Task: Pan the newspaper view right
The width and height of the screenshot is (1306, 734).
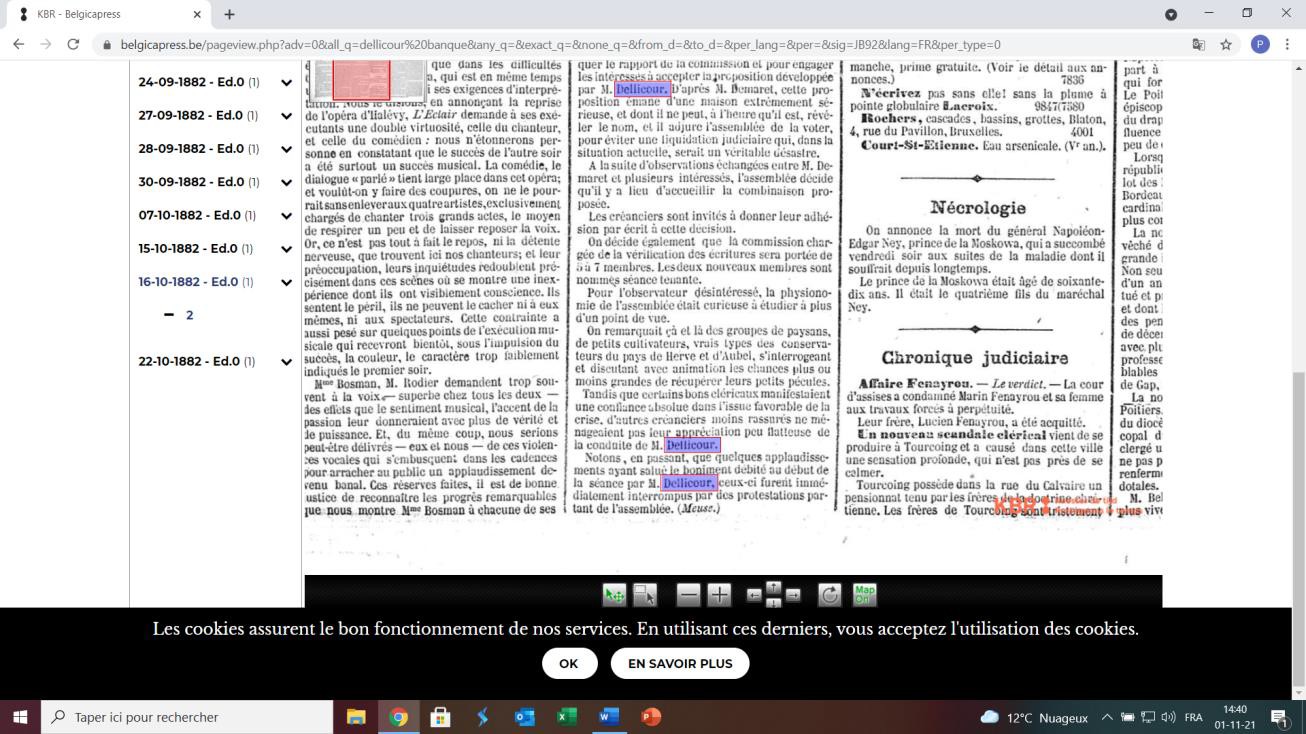Action: point(793,595)
